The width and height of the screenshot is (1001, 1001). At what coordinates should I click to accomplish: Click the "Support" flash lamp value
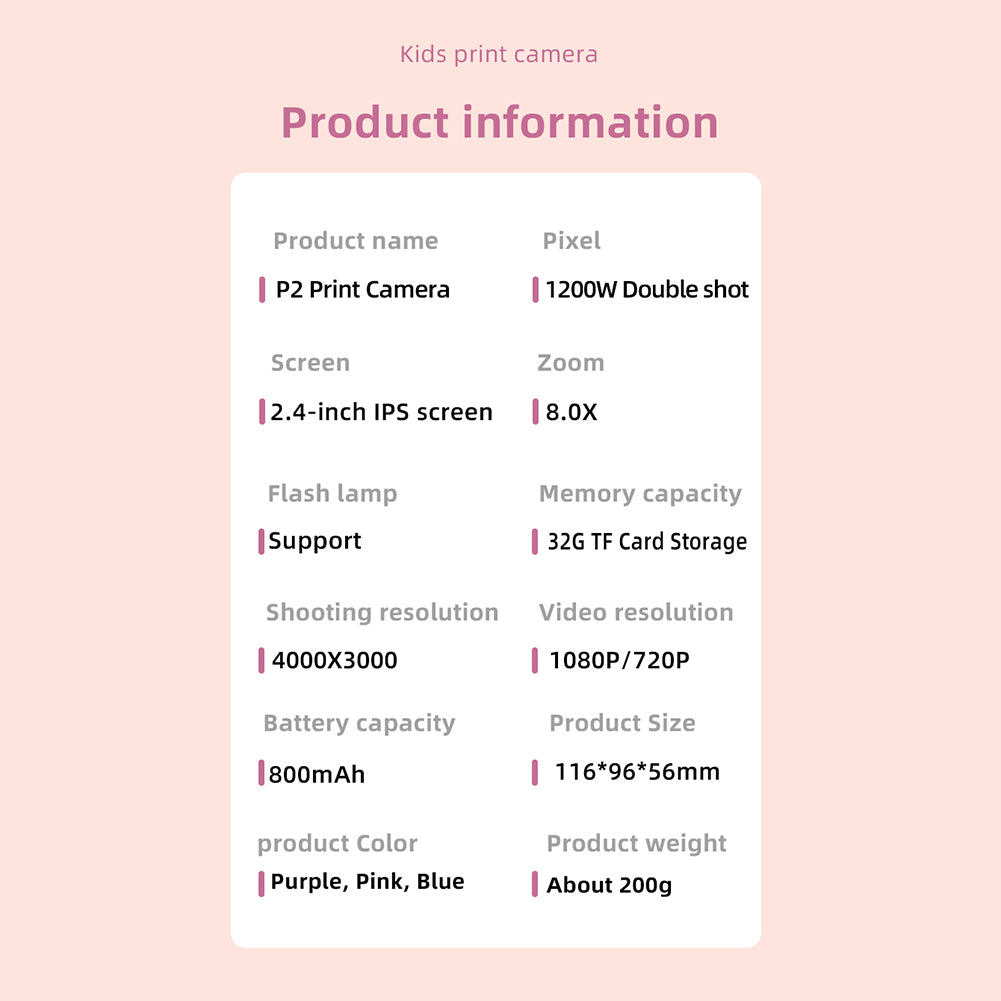point(315,541)
